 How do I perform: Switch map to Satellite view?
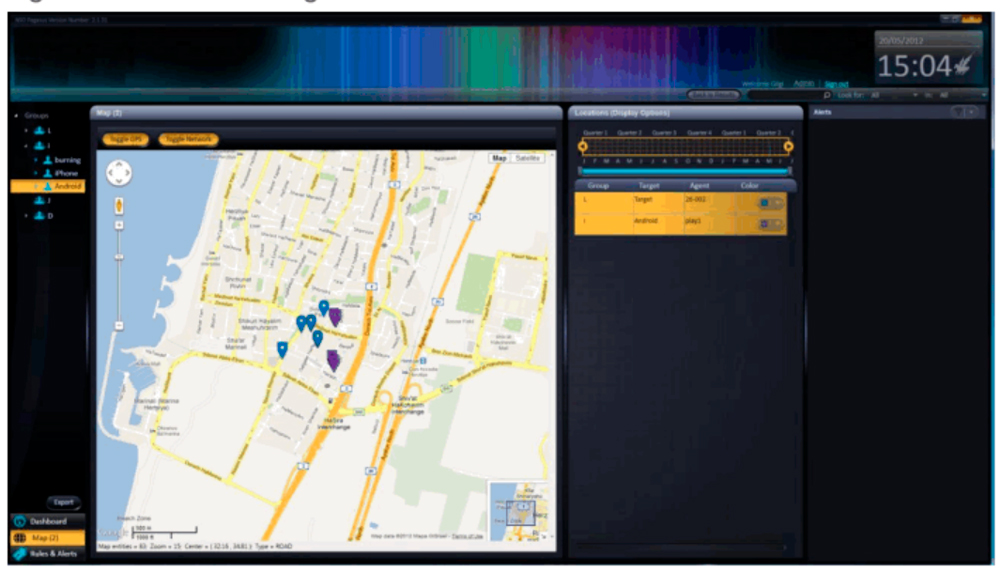pyautogui.click(x=527, y=158)
